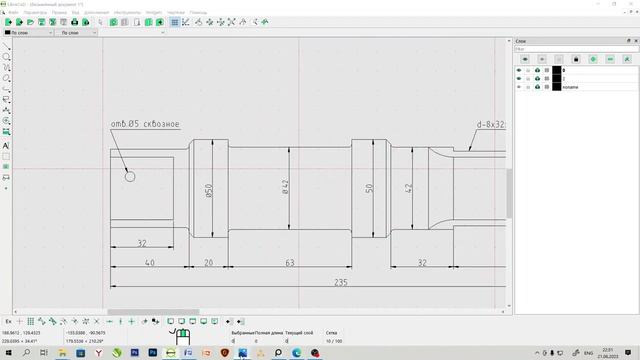Select the Insert Image tool
Screen dimensions: 640x360
point(6,167)
